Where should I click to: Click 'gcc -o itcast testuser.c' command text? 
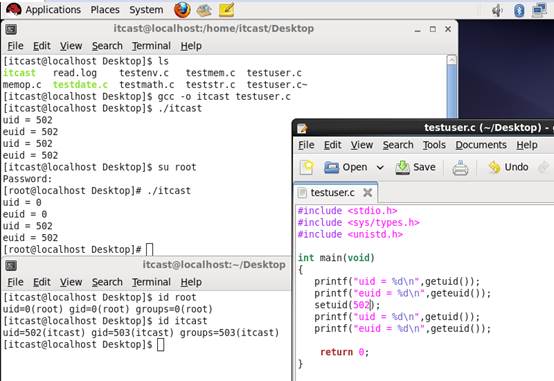pos(224,96)
